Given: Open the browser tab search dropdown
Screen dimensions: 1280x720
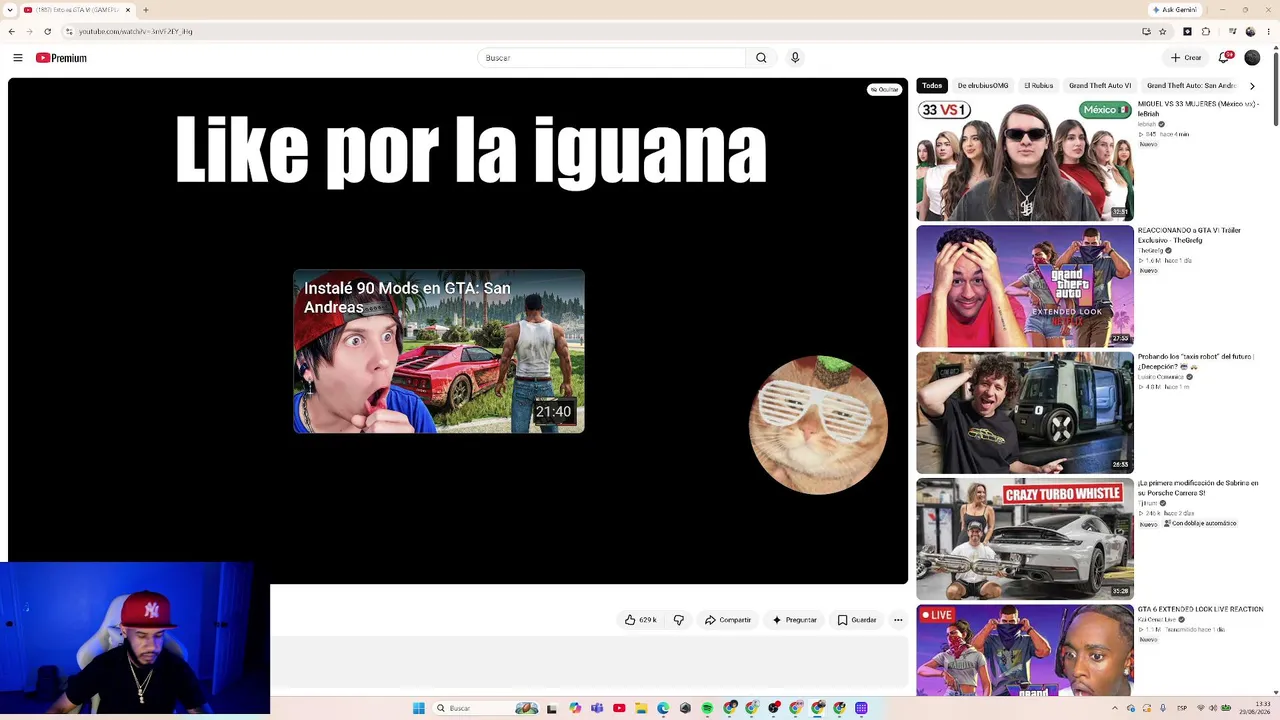Looking at the screenshot, I should 12,10.
